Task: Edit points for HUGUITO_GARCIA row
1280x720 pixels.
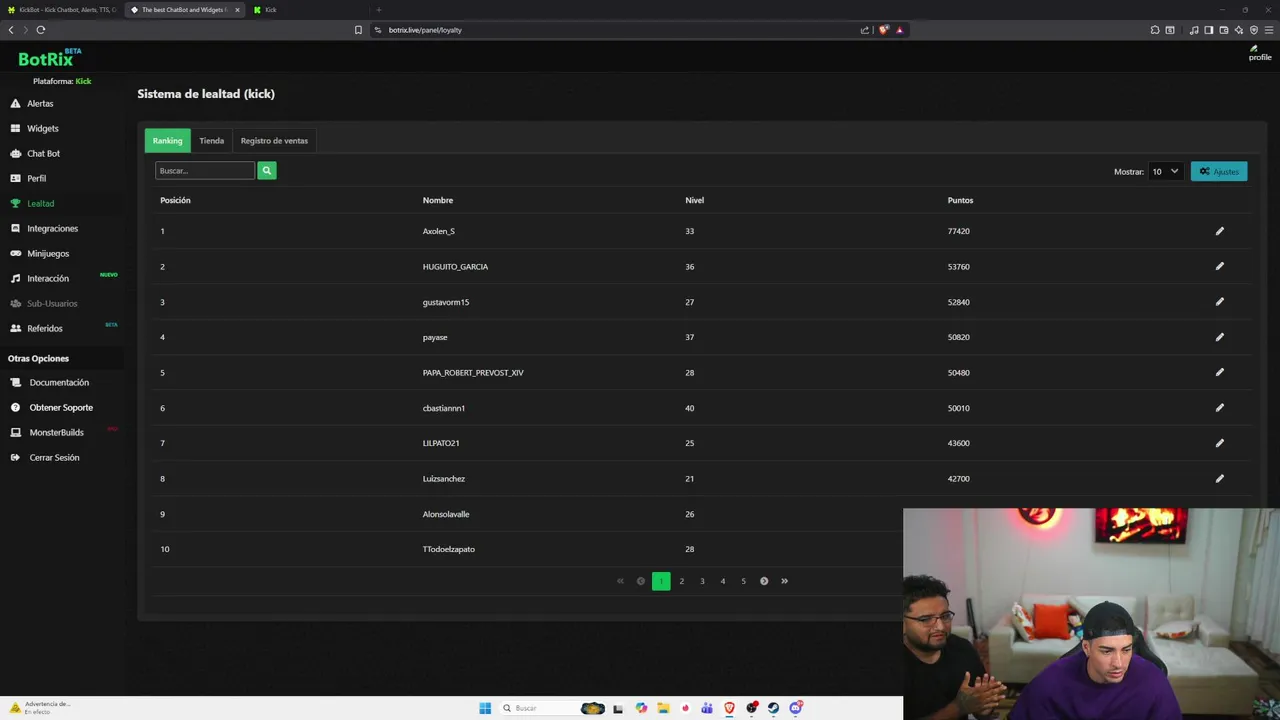Action: click(x=1219, y=266)
